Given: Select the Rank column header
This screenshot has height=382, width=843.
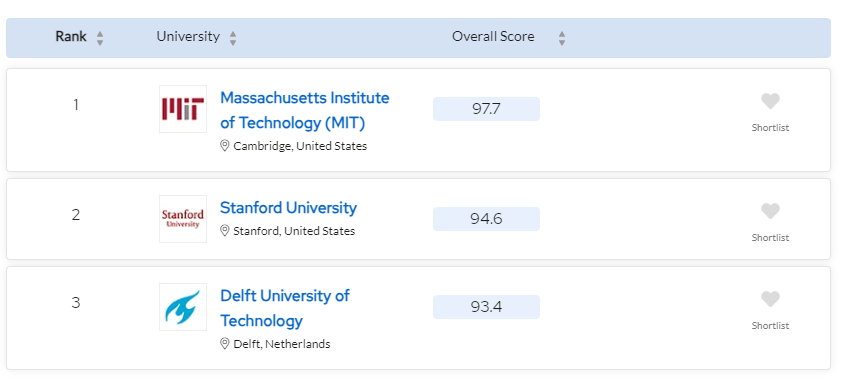Looking at the screenshot, I should (71, 37).
